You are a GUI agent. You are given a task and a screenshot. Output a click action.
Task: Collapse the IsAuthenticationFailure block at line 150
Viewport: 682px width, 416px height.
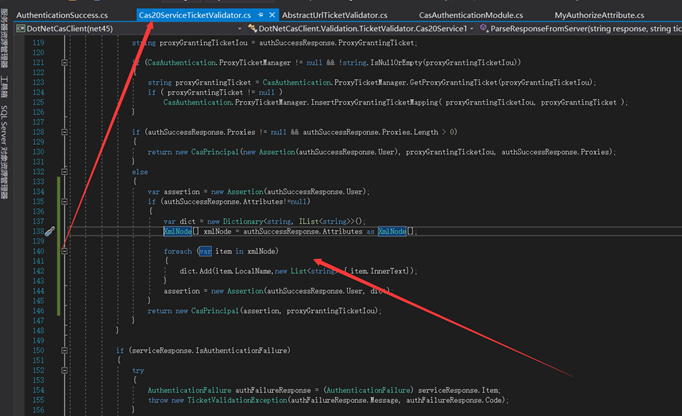click(64, 350)
